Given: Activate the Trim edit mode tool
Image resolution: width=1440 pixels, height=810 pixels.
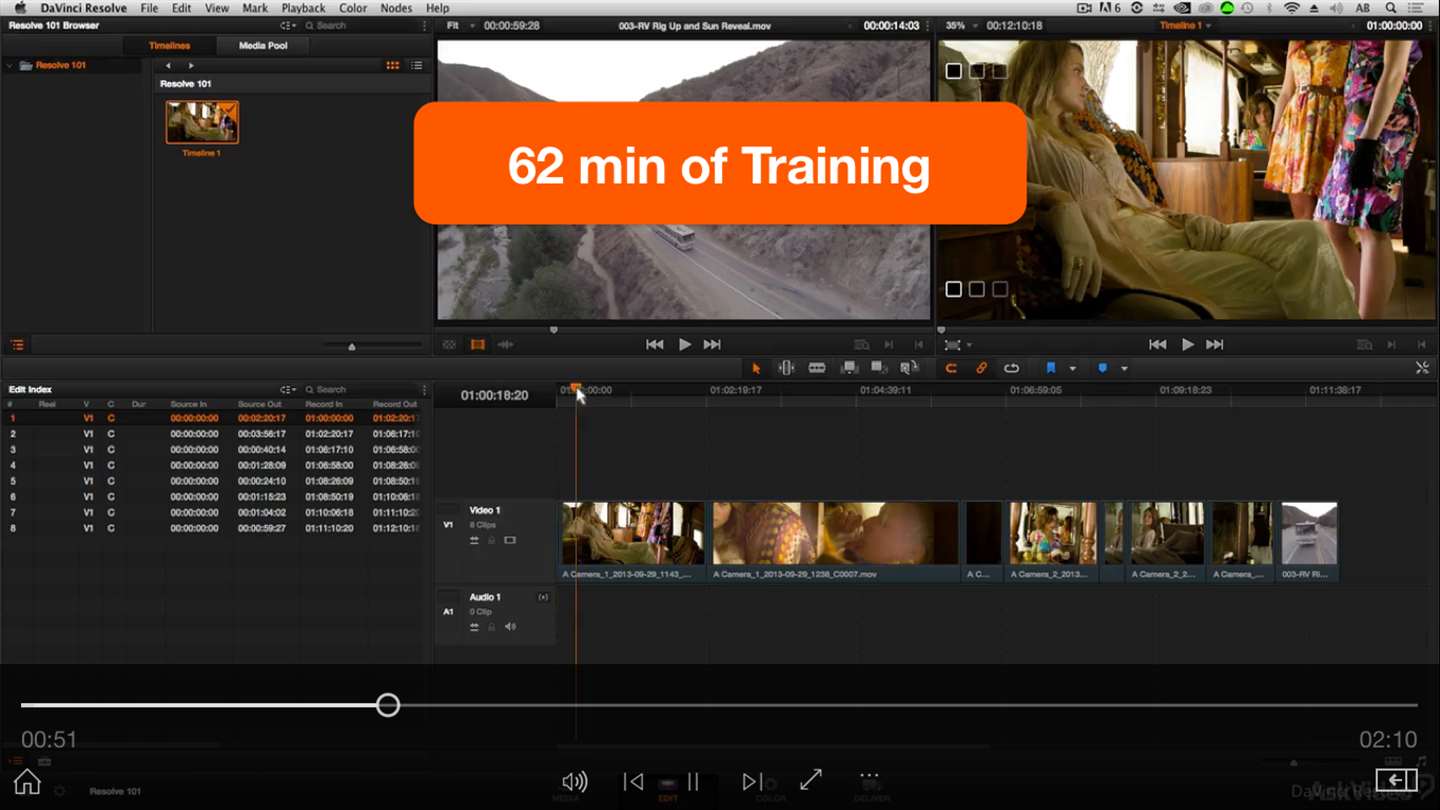Looking at the screenshot, I should click(x=786, y=368).
